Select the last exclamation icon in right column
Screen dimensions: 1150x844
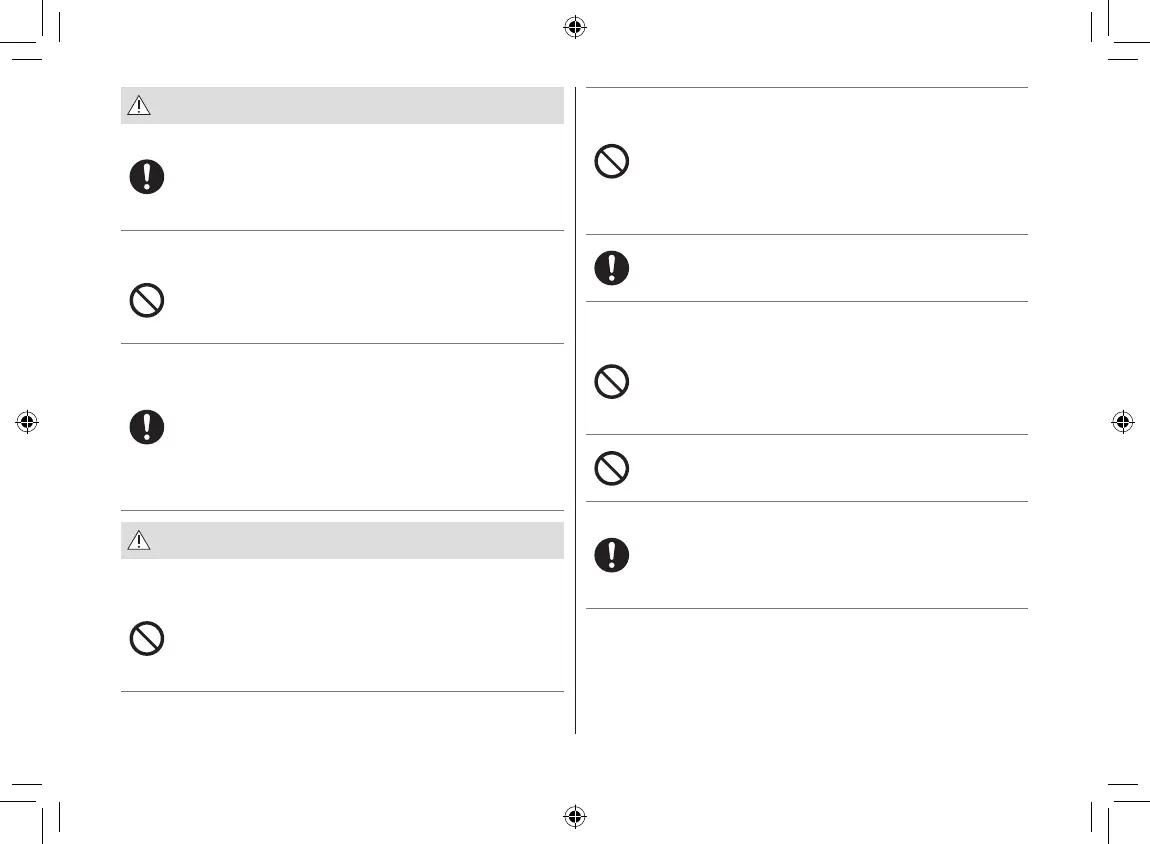[x=612, y=555]
